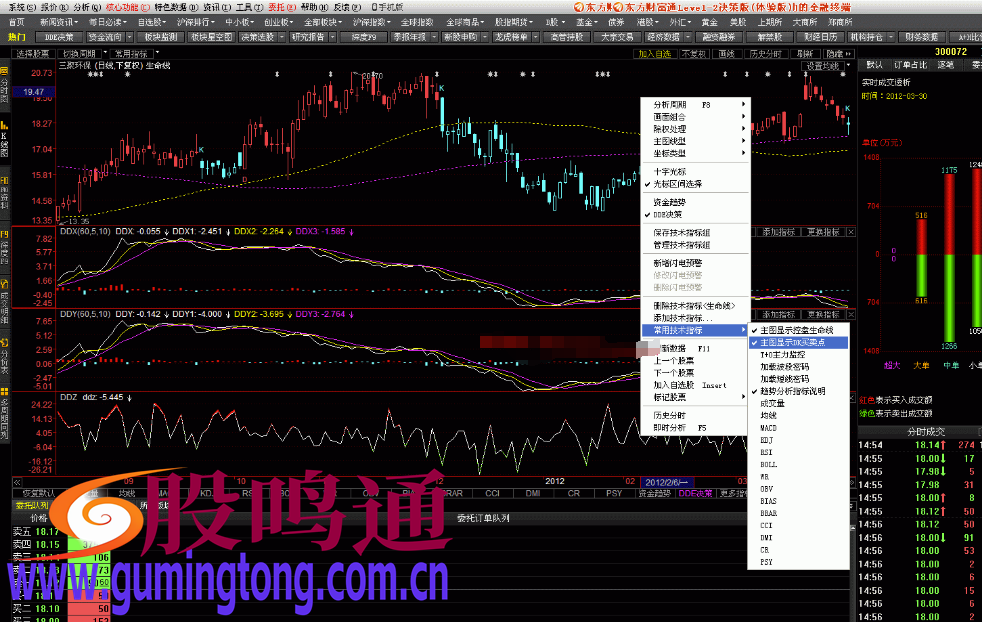Click the timeline scroll-left double arrow
This screenshot has width=982, height=622.
pyautogui.click(x=17, y=482)
